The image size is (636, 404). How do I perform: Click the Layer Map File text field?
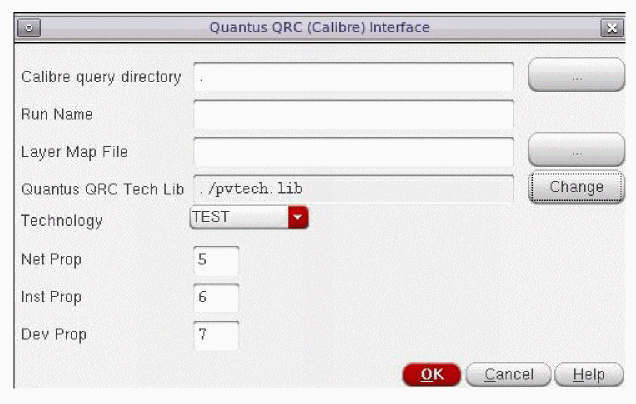[353, 152]
